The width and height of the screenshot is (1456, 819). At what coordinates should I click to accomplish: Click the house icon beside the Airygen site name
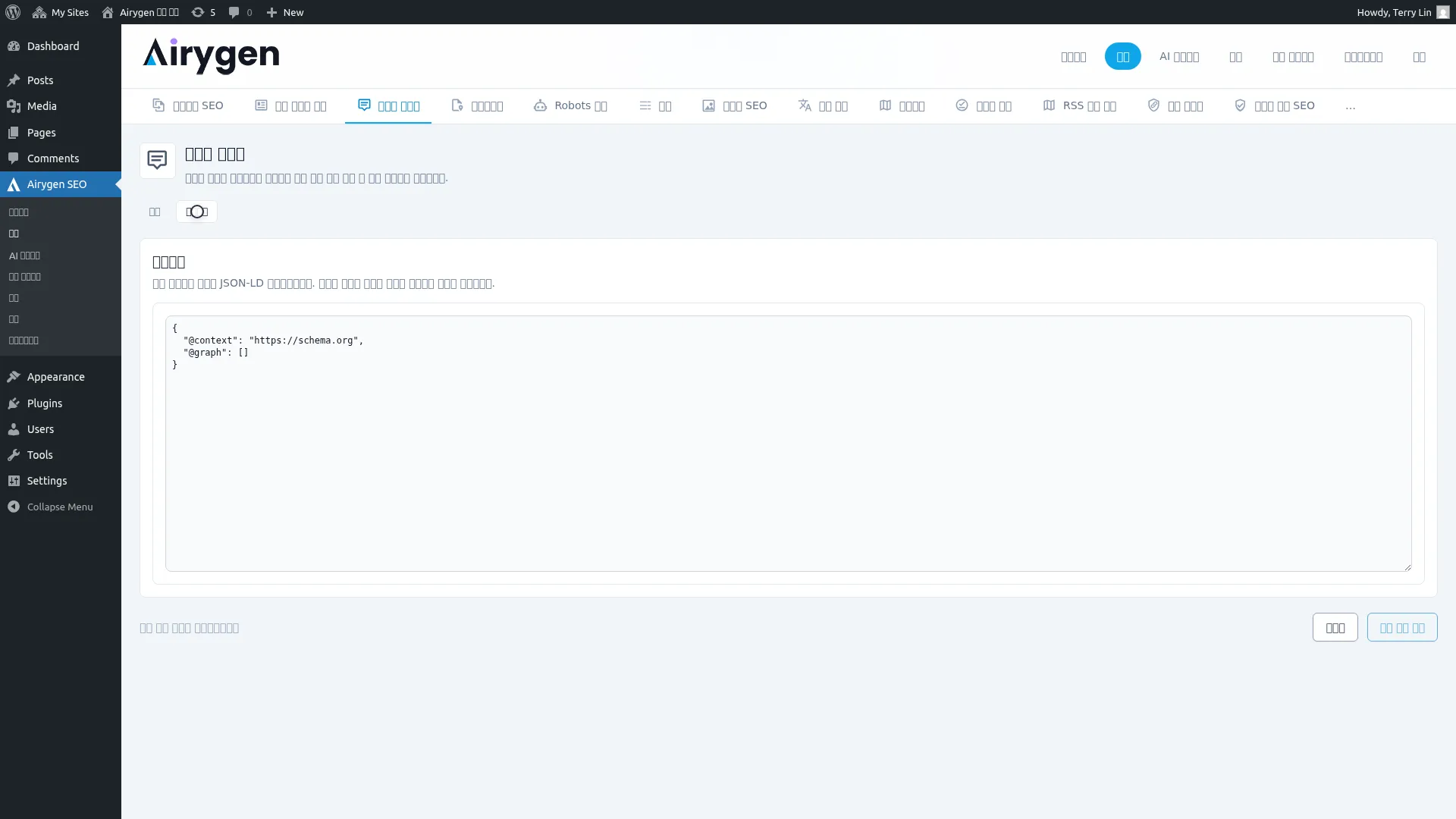[108, 12]
